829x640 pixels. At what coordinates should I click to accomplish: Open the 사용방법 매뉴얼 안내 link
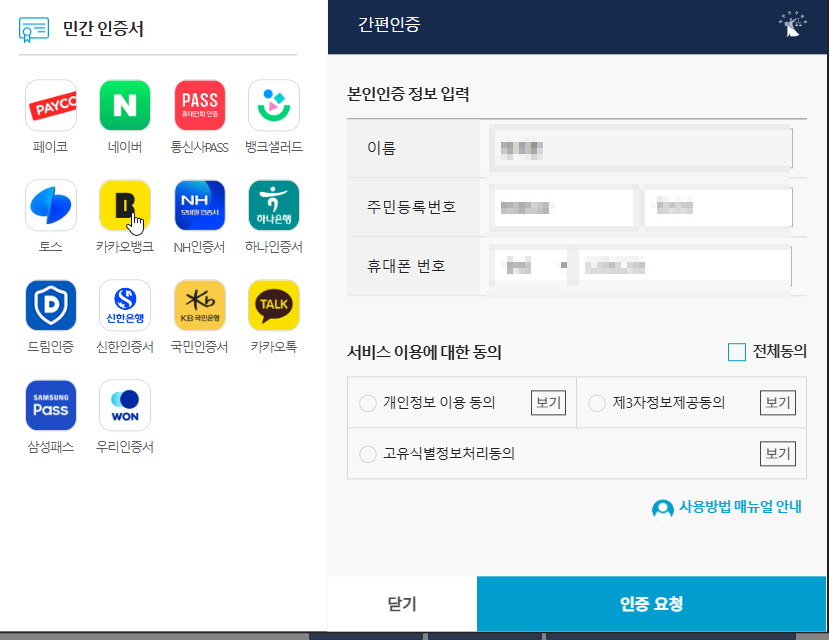click(x=740, y=507)
